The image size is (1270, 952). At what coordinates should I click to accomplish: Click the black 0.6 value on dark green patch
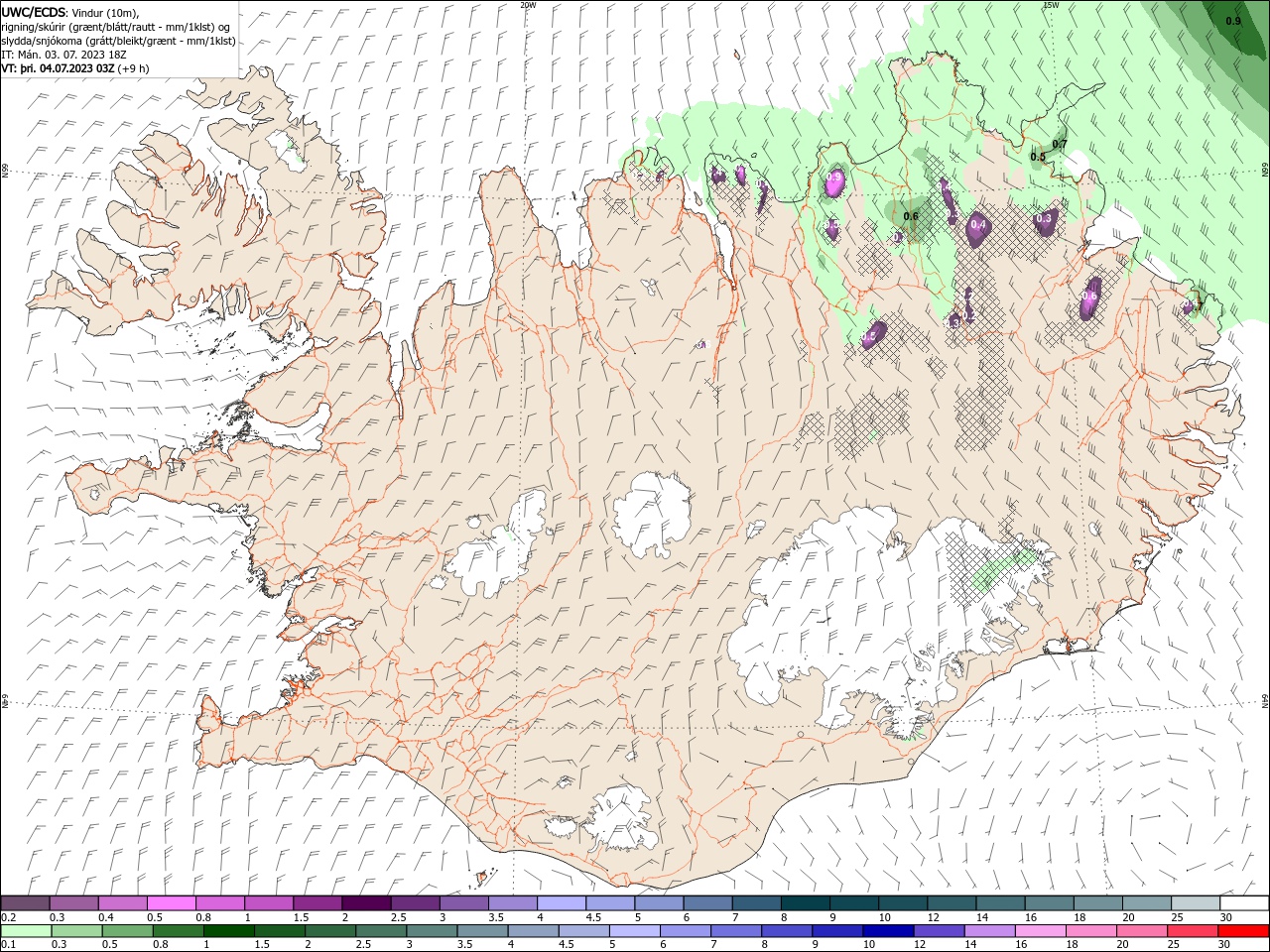coord(911,216)
